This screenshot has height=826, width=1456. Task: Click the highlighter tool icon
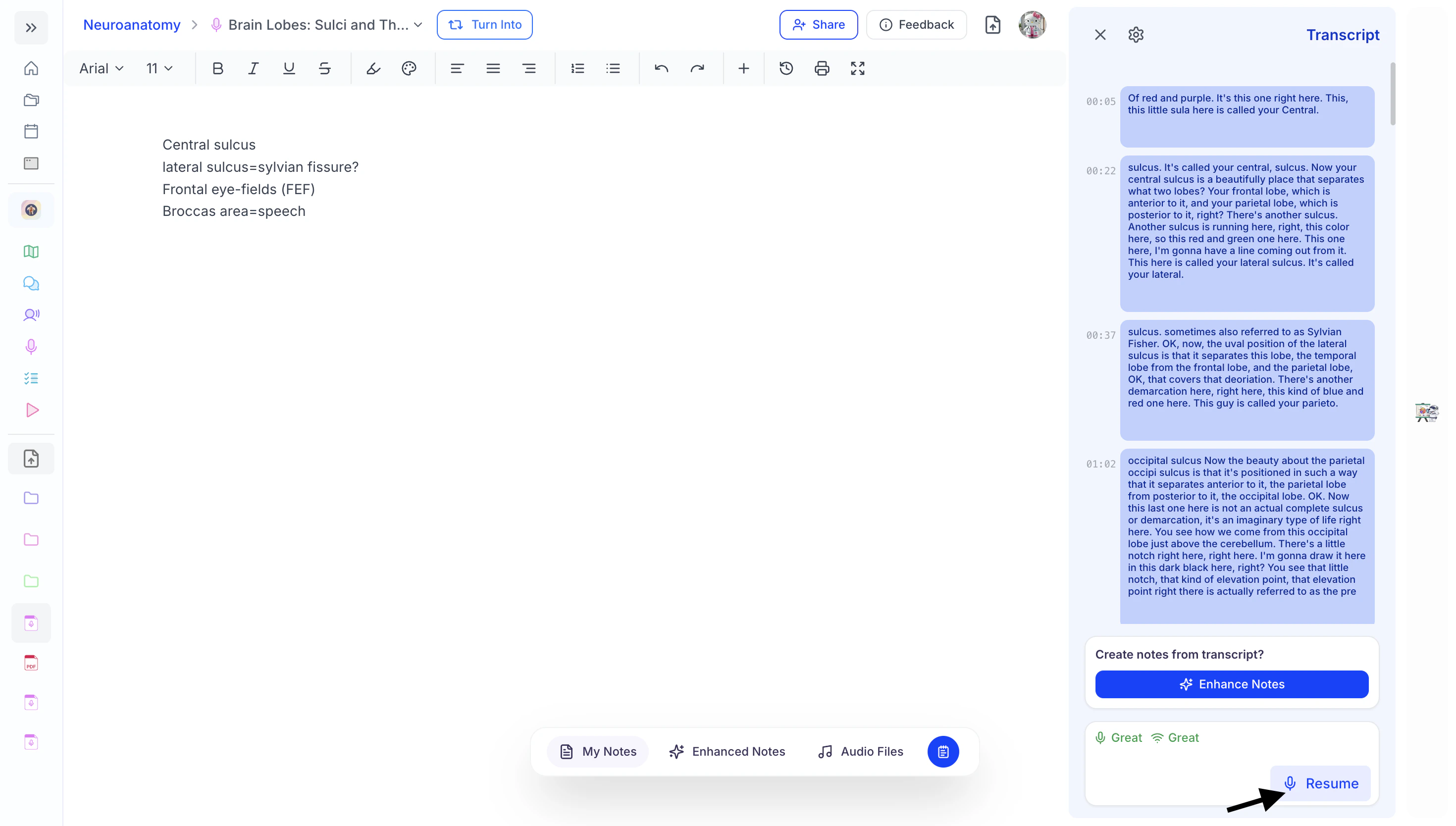click(372, 69)
